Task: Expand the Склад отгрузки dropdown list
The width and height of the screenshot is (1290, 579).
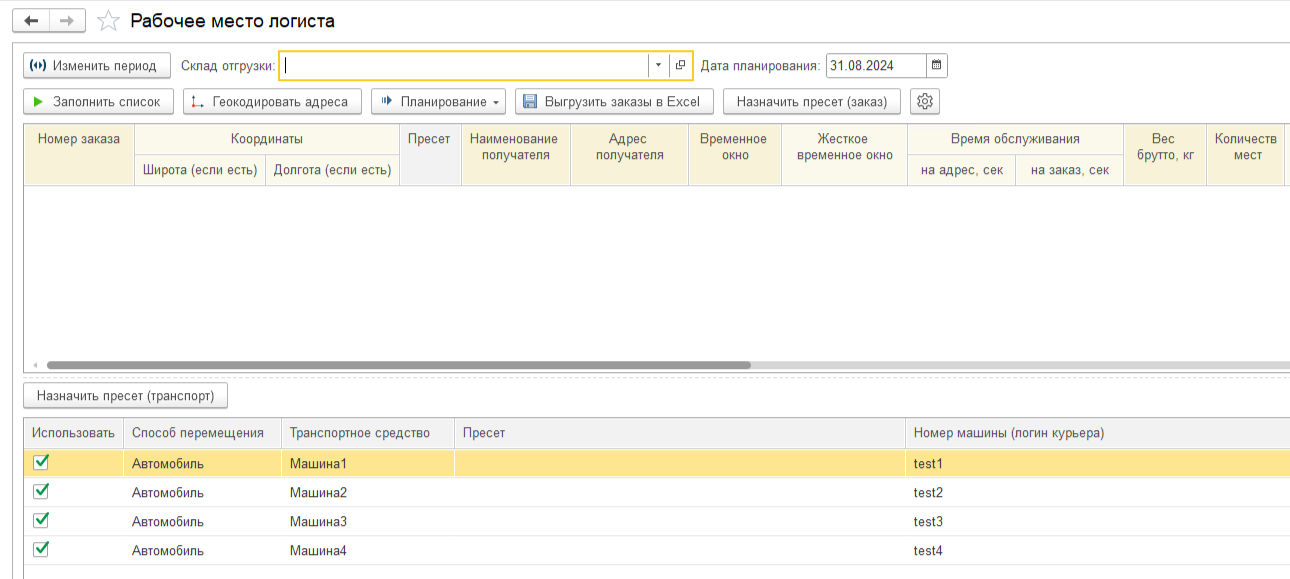Action: [x=658, y=65]
